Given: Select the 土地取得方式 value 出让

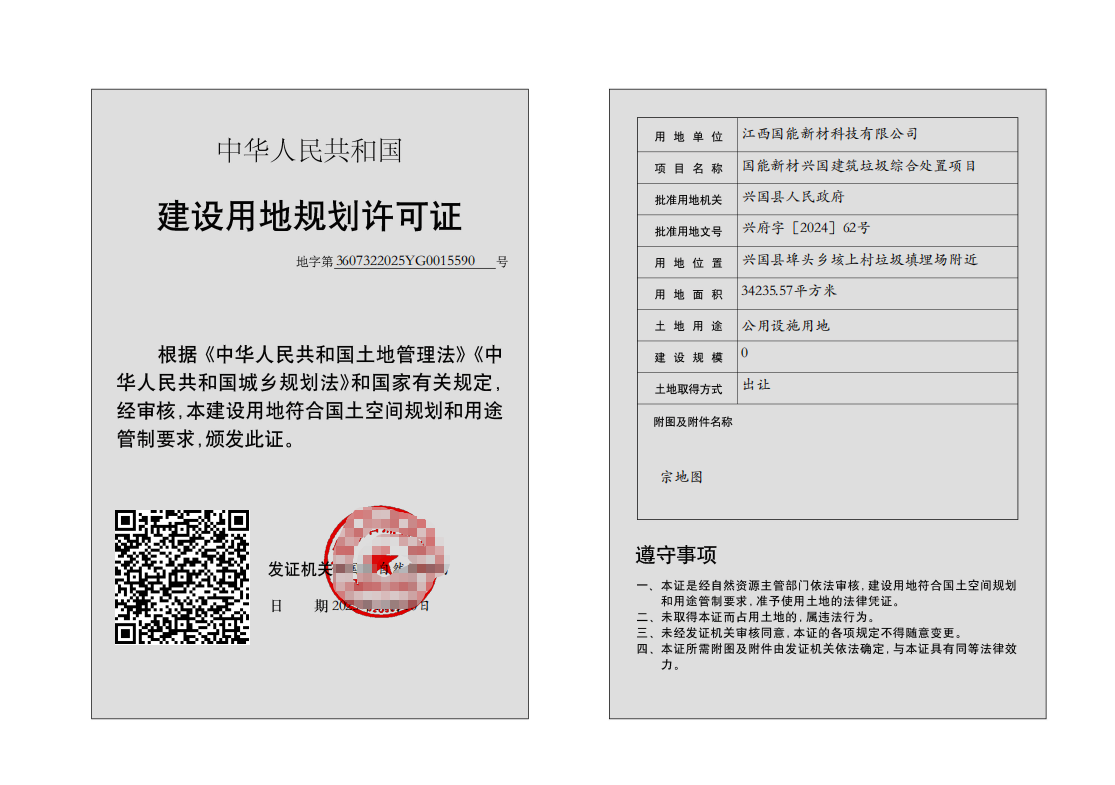Looking at the screenshot, I should coord(756,385).
